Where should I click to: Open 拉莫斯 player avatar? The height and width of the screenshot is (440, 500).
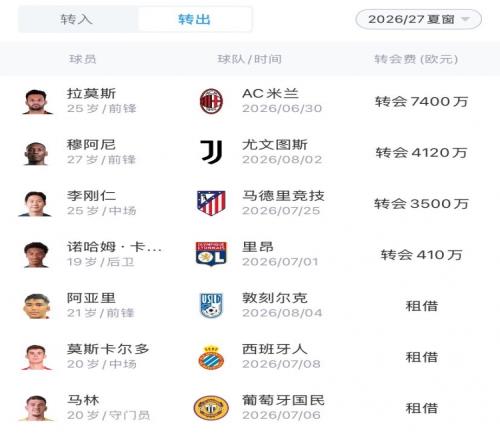(x=36, y=102)
